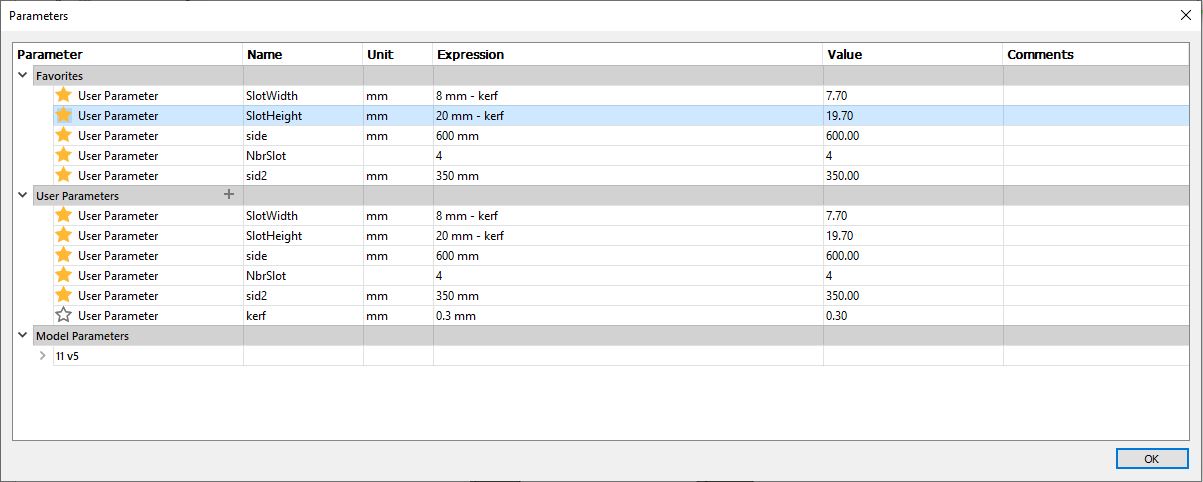The width and height of the screenshot is (1203, 482).
Task: Toggle the star for kerf parameter
Action: 64,315
